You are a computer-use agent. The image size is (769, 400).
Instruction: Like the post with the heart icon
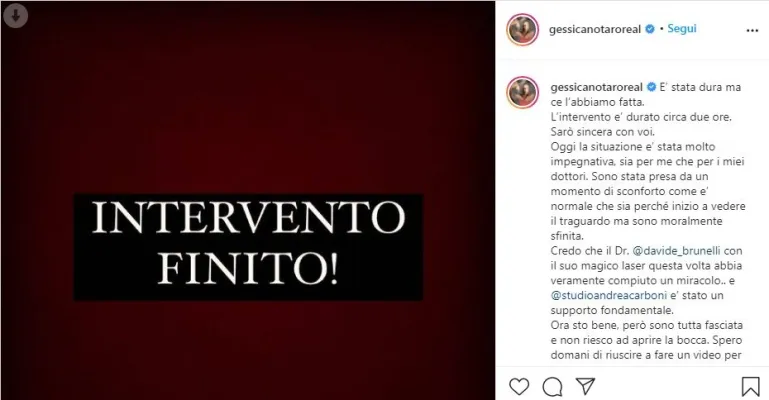[519, 387]
